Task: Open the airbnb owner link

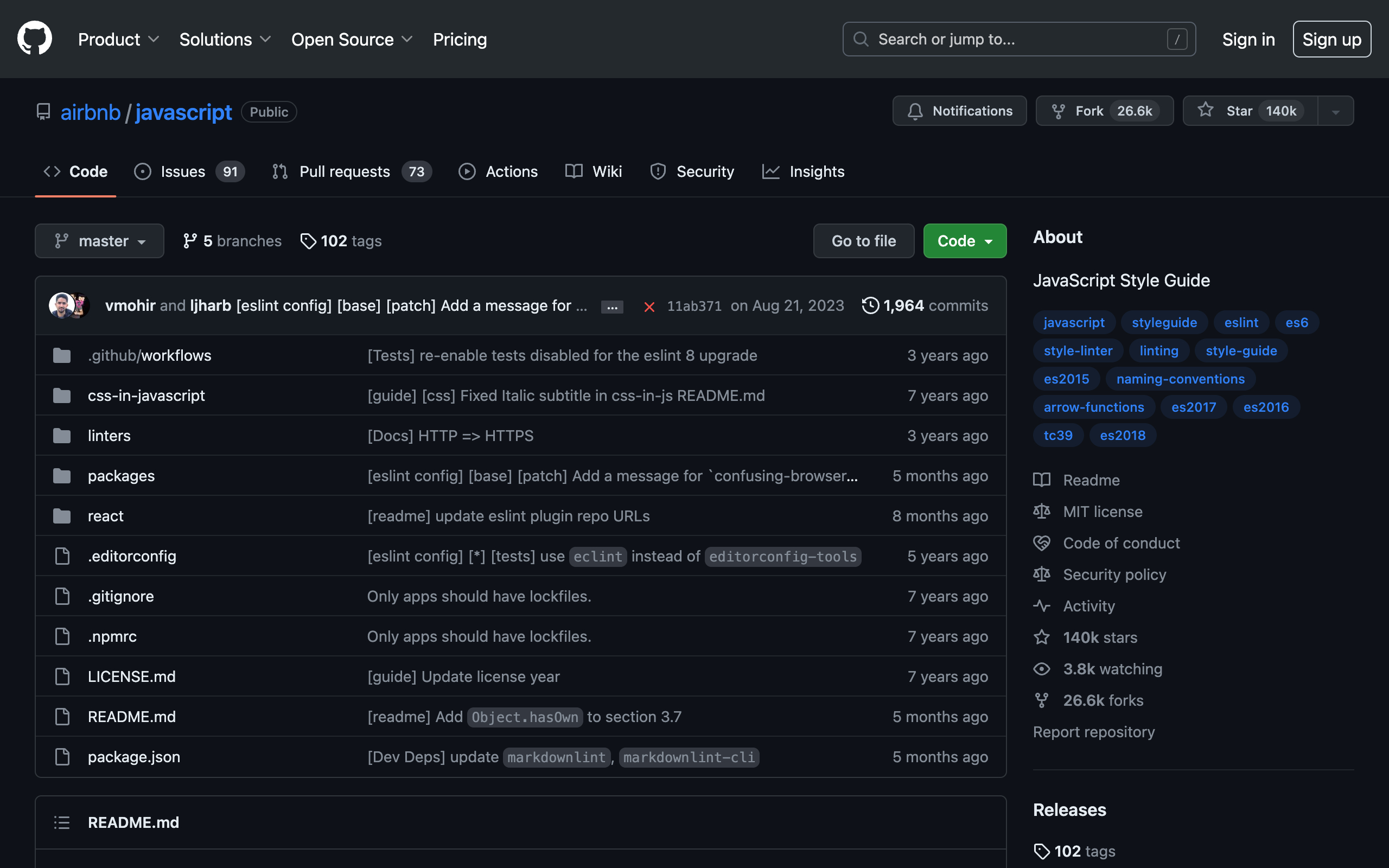Action: [x=91, y=112]
